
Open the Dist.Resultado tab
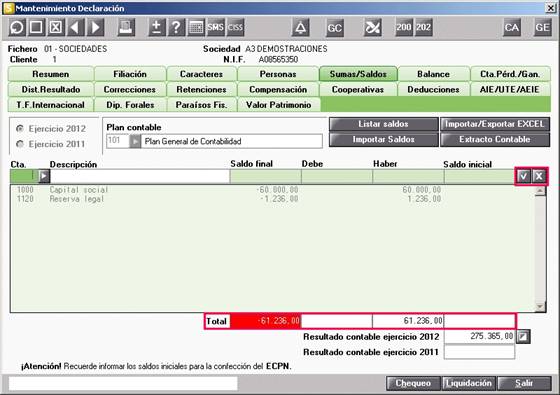point(51,89)
